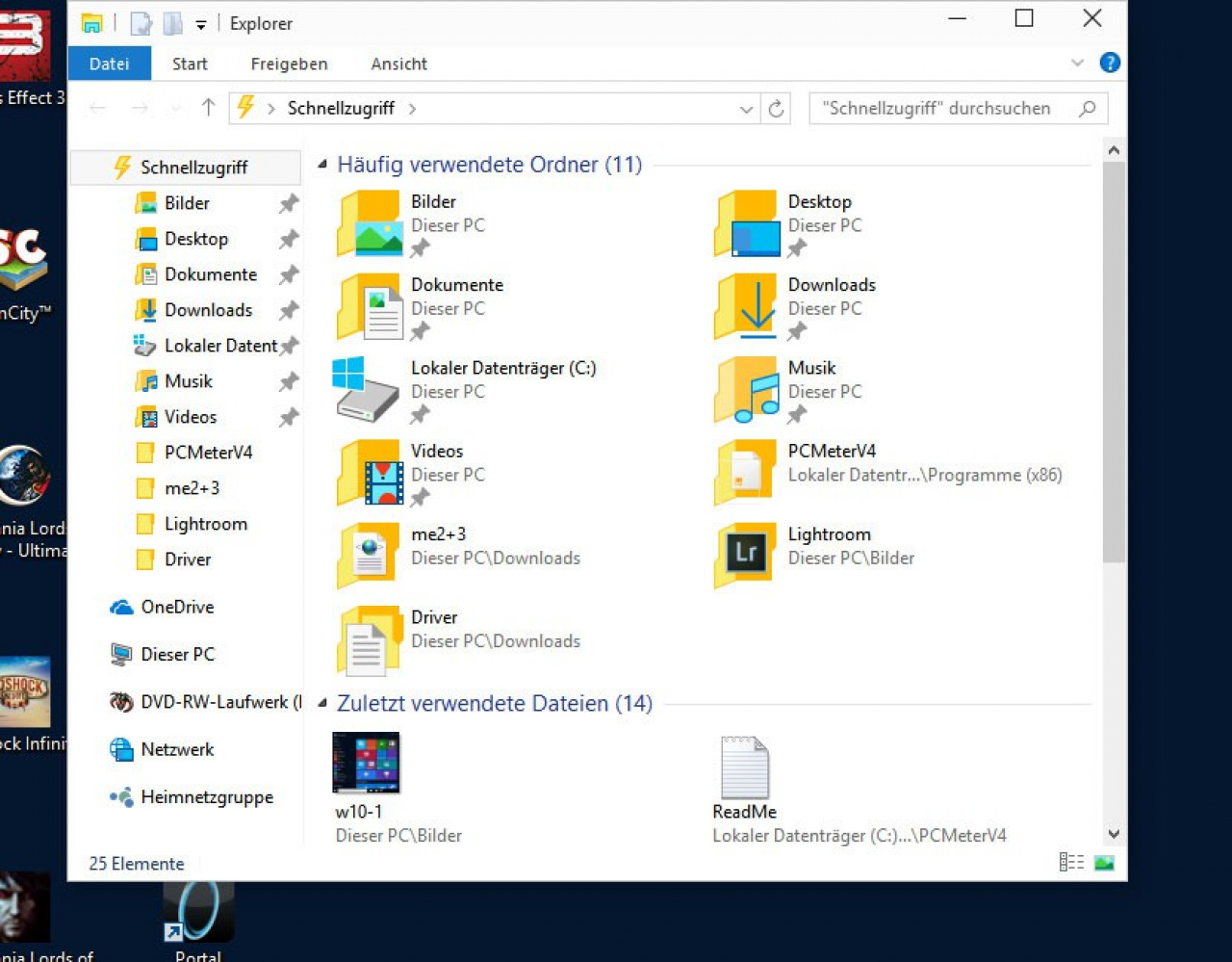Open the Downloads folder icon in main pane

(747, 307)
